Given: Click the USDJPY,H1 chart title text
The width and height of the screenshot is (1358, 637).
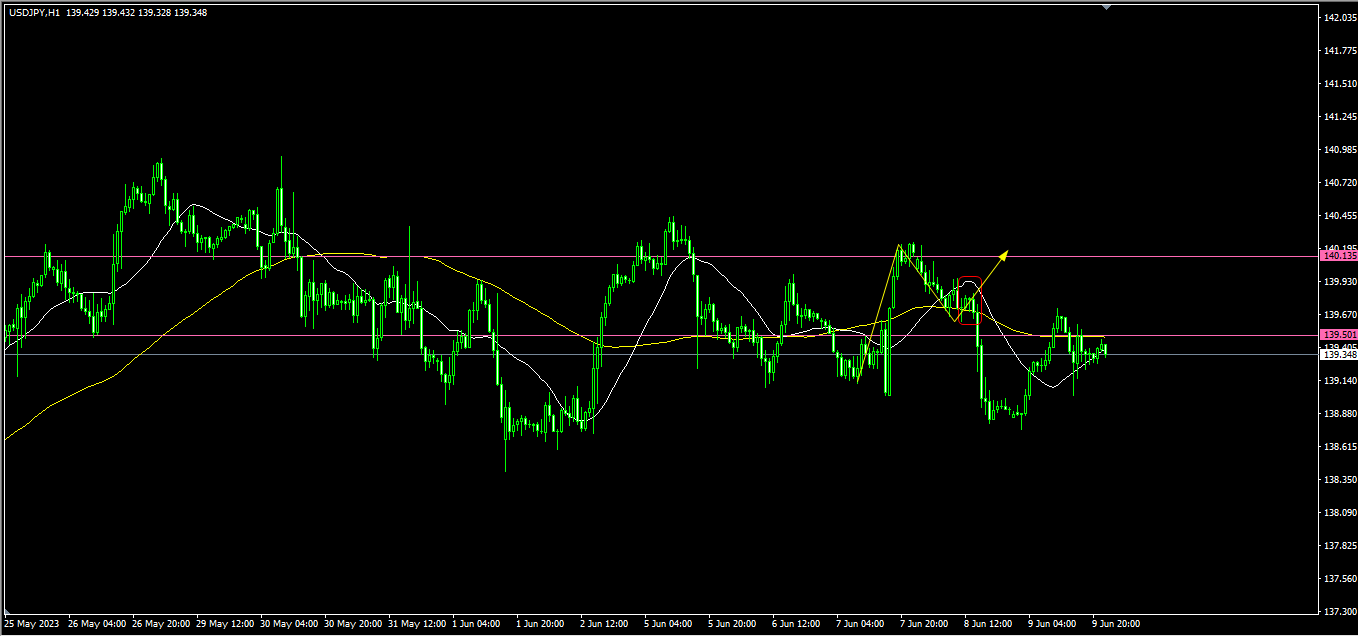Looking at the screenshot, I should click(33, 13).
